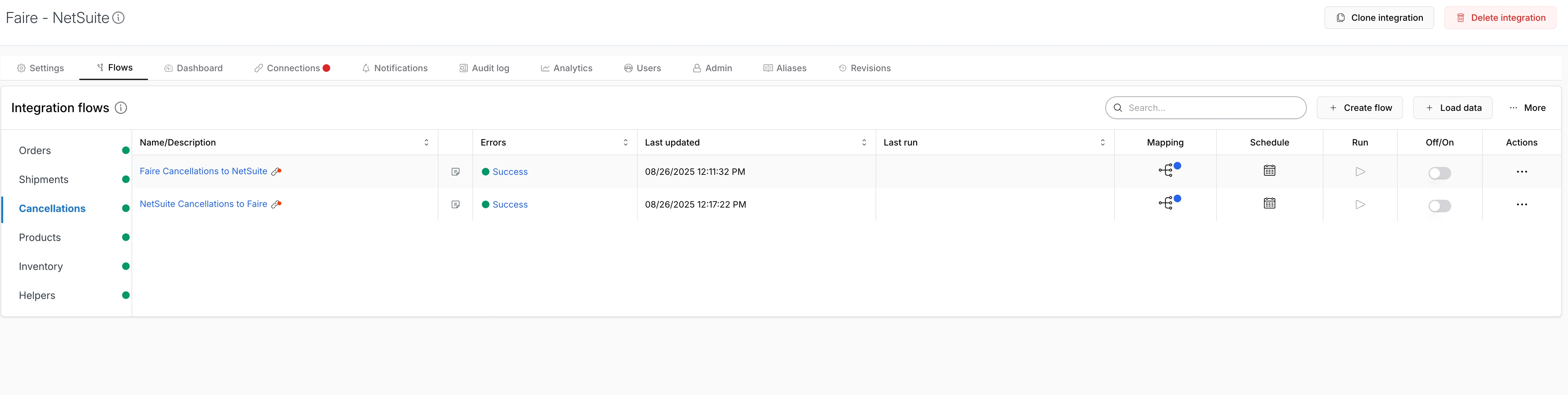Open the Faire Cancellations to NetSuite flow link
The width and height of the screenshot is (1568, 395).
click(x=203, y=171)
